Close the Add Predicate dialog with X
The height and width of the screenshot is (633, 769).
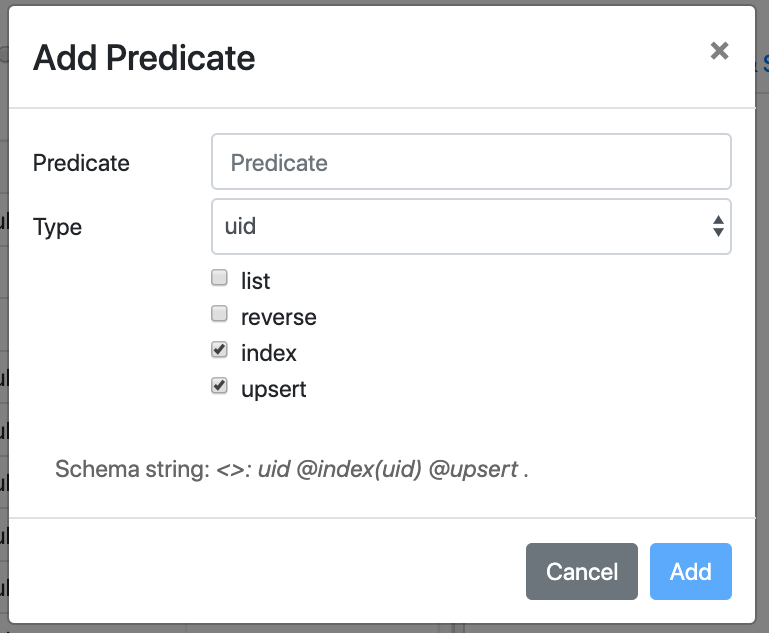719,51
